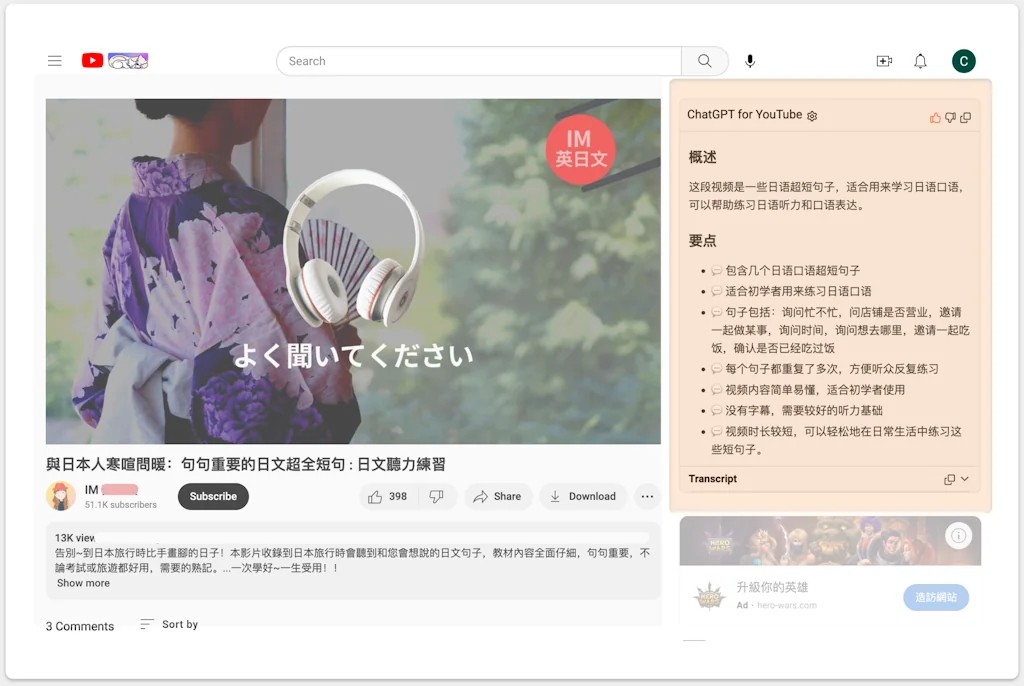Start a voice search with the microphone
Image resolution: width=1024 pixels, height=686 pixels.
(750, 61)
